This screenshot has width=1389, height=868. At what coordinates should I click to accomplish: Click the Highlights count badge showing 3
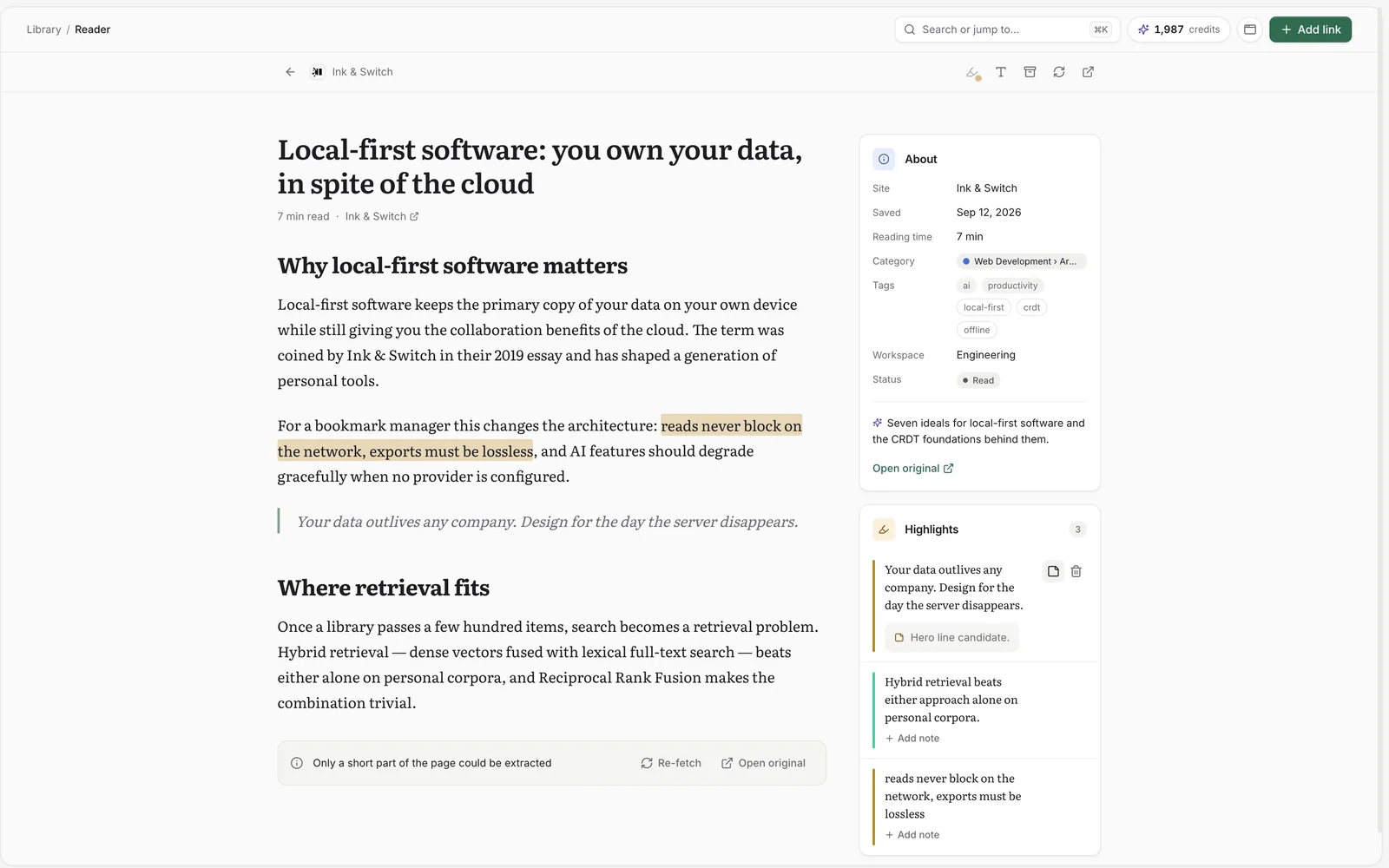(1077, 529)
